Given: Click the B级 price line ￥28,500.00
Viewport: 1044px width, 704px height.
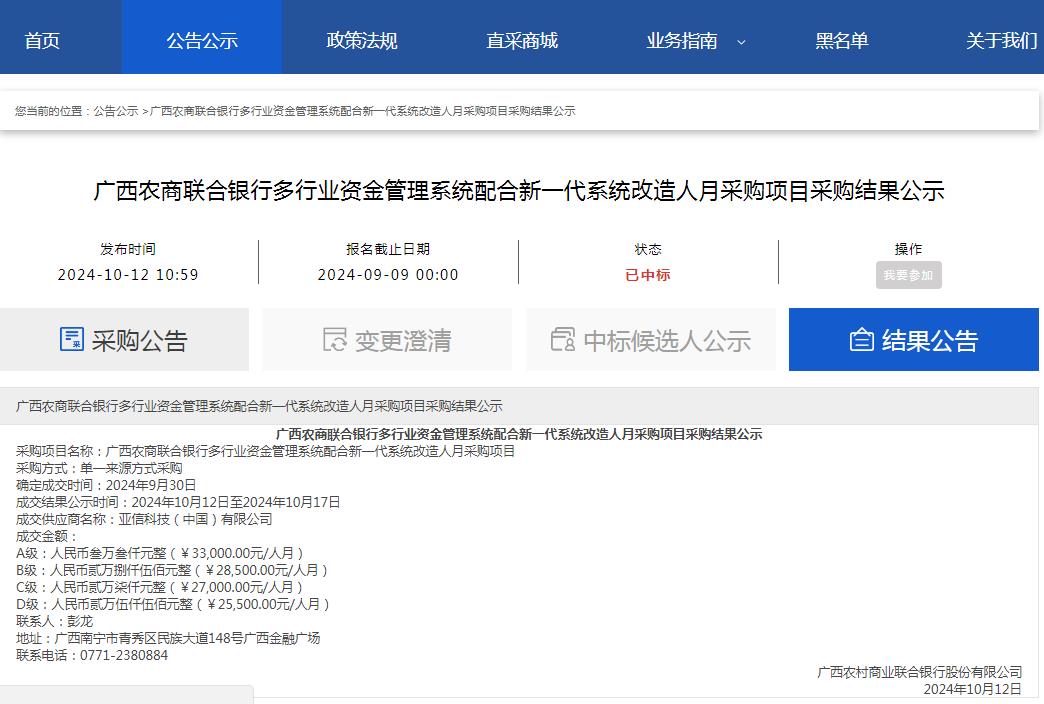Looking at the screenshot, I should point(172,570).
